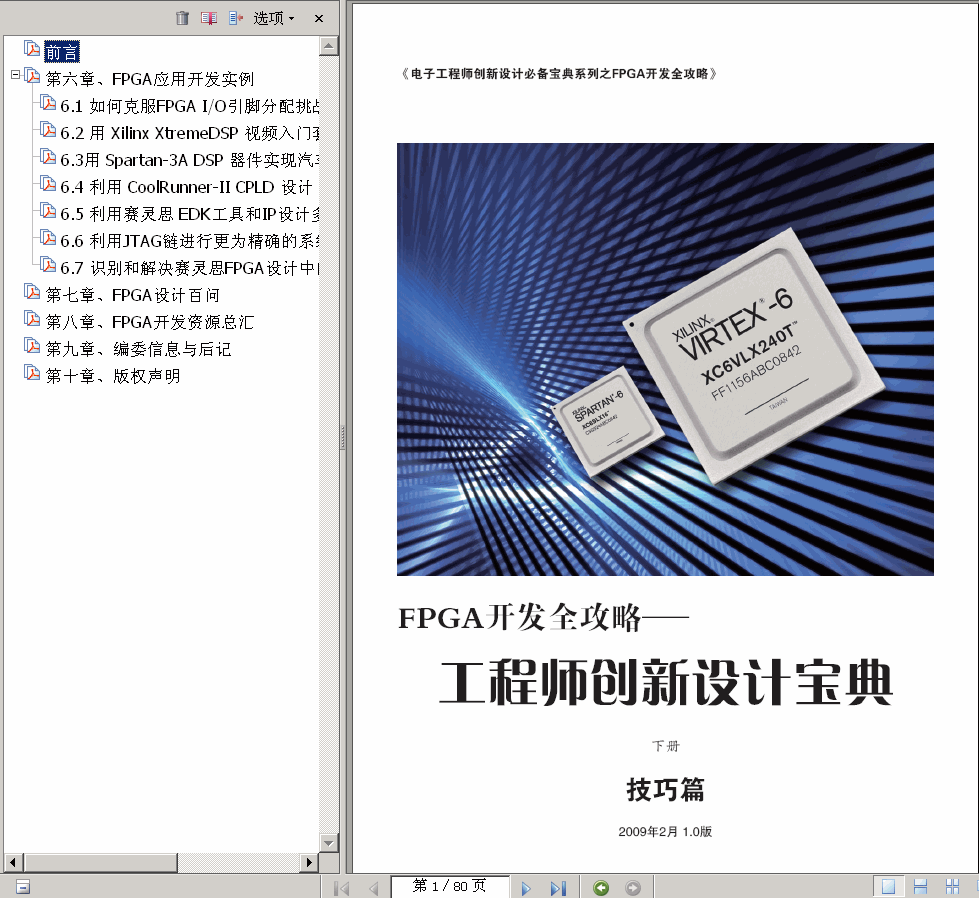The image size is (979, 898).
Task: Jump to last page of document
Action: (x=558, y=887)
